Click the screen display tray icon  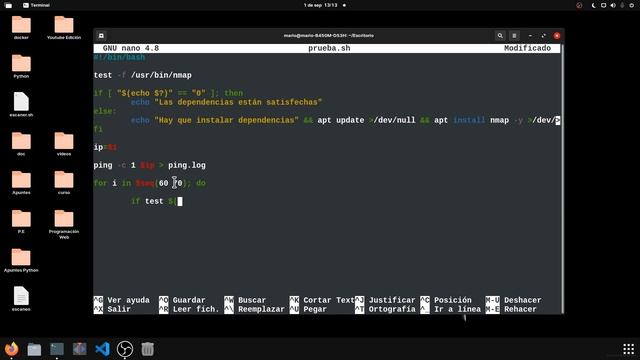pos(603,5)
